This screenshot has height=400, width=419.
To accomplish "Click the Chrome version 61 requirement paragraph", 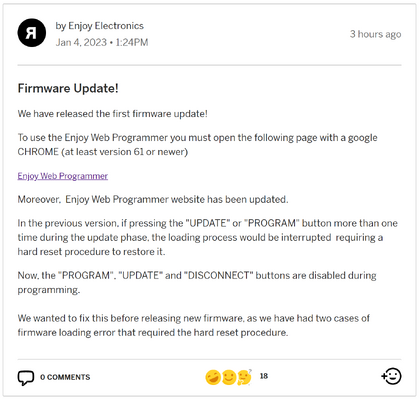I will [197, 145].
